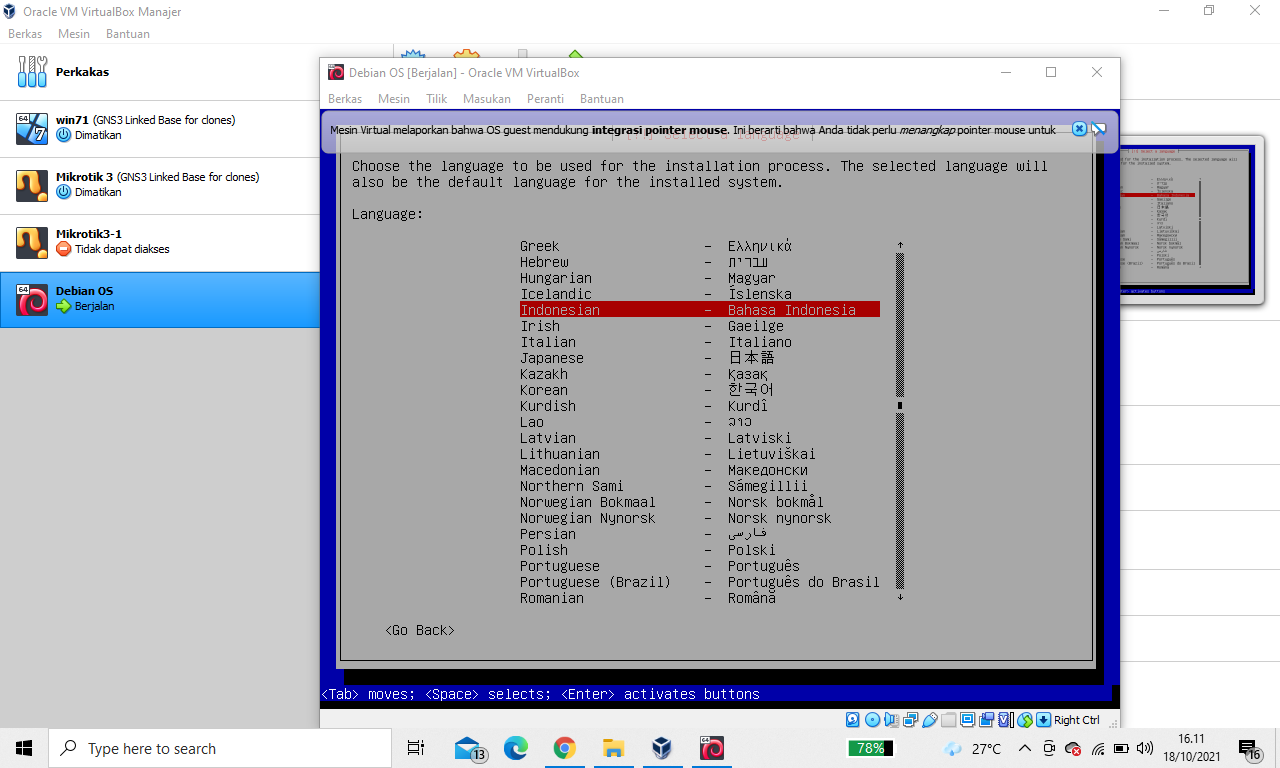Select Mikrotik3-1 inaccessible machine
The width and height of the screenshot is (1280, 768).
(x=160, y=243)
